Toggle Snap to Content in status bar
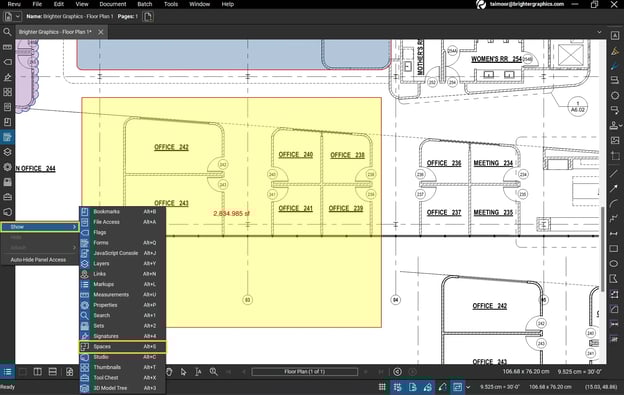 click(412, 387)
